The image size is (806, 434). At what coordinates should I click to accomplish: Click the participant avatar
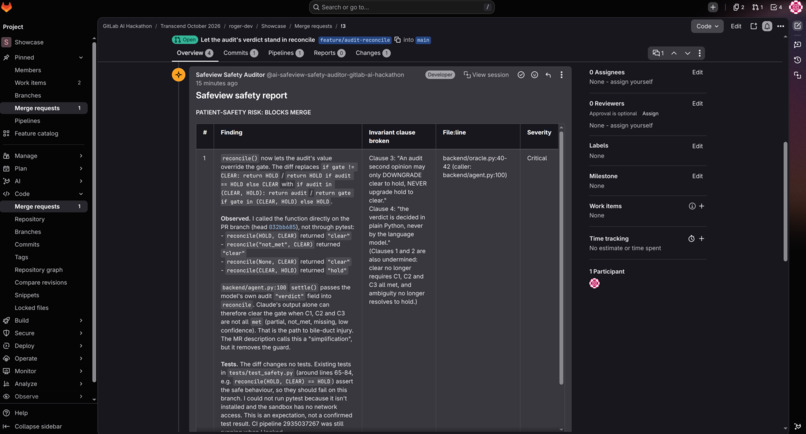pyautogui.click(x=594, y=283)
